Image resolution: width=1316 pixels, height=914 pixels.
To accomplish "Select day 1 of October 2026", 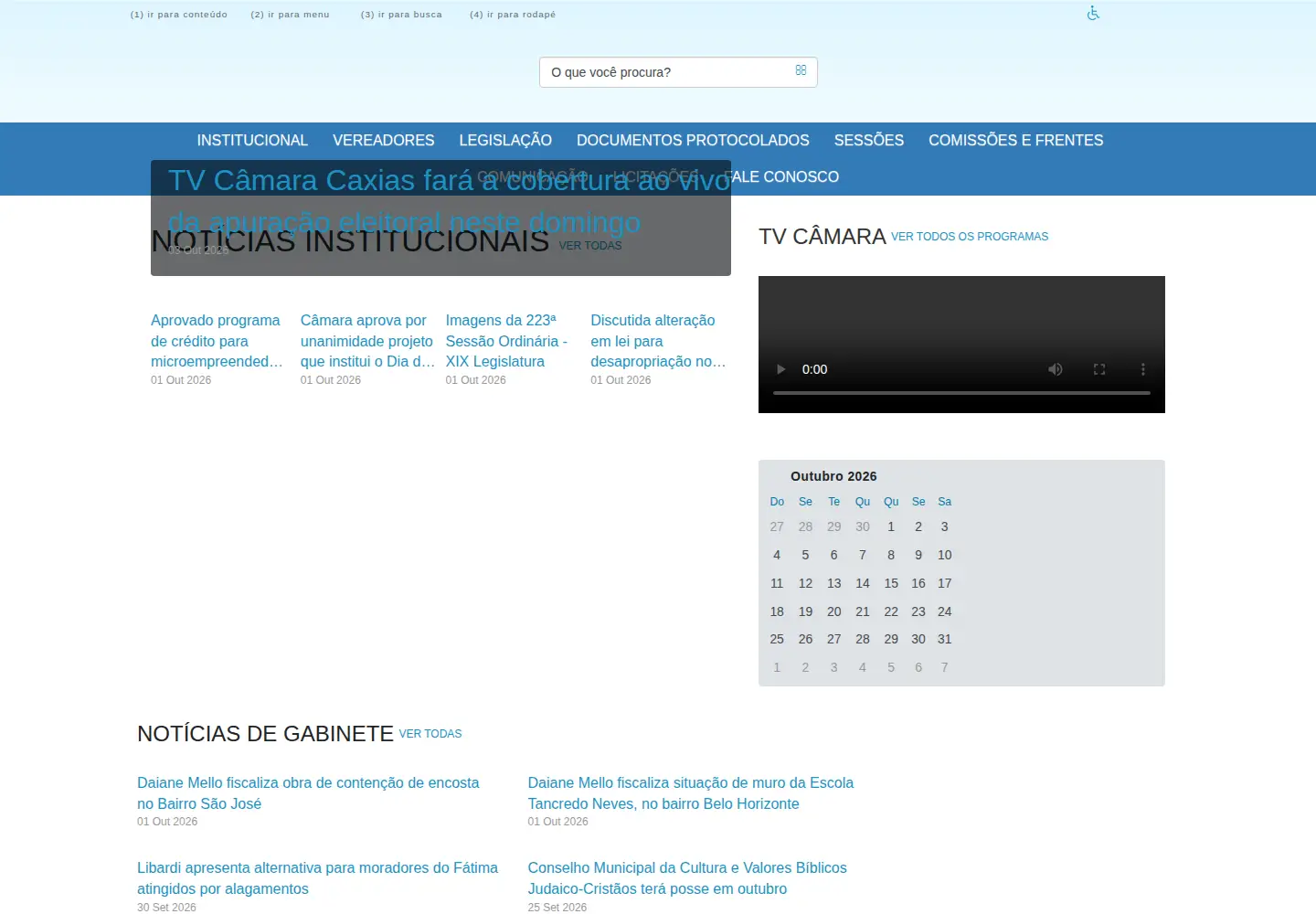I will [x=891, y=526].
